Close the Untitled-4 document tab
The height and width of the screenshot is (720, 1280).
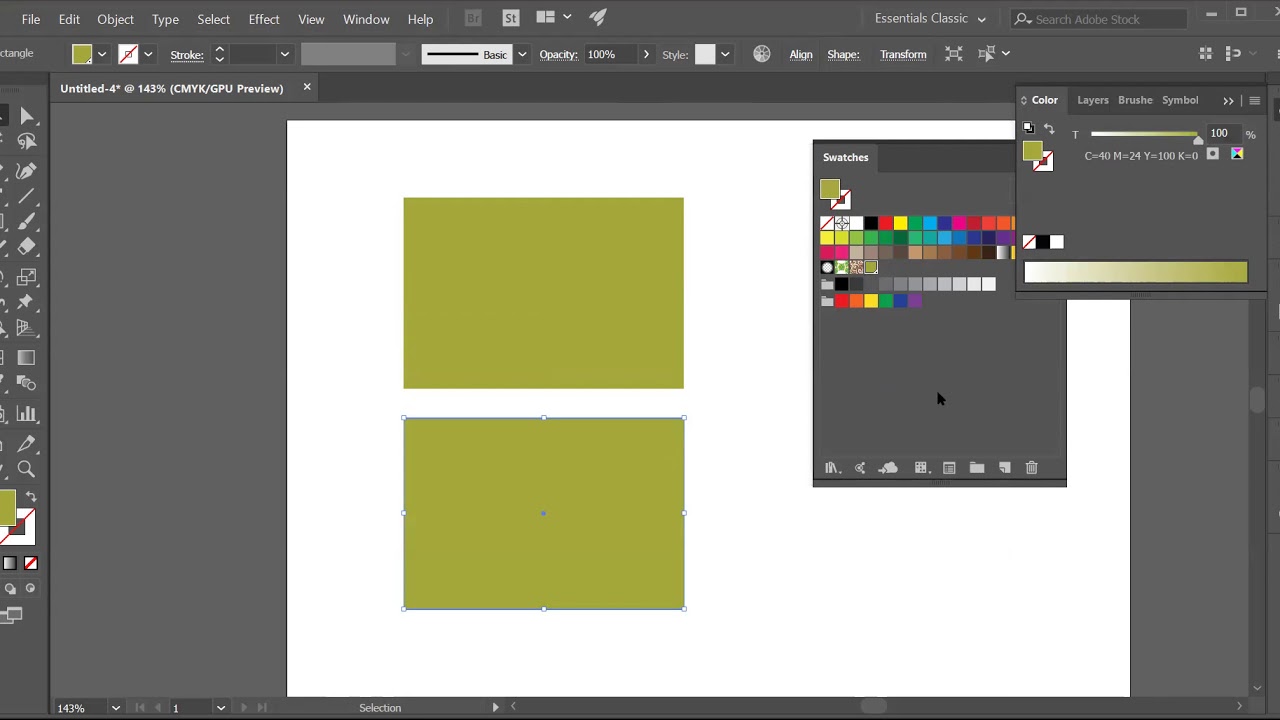(x=307, y=88)
